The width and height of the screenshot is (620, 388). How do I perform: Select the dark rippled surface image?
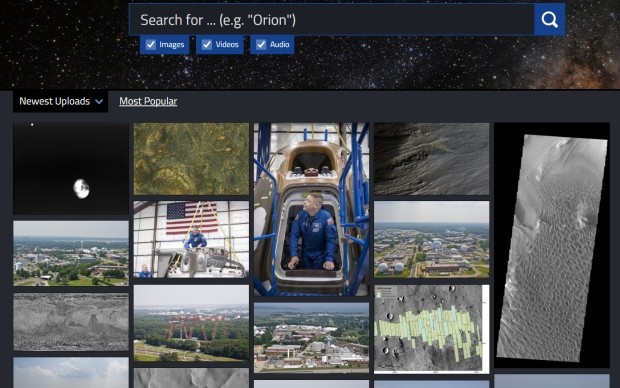coord(431,159)
